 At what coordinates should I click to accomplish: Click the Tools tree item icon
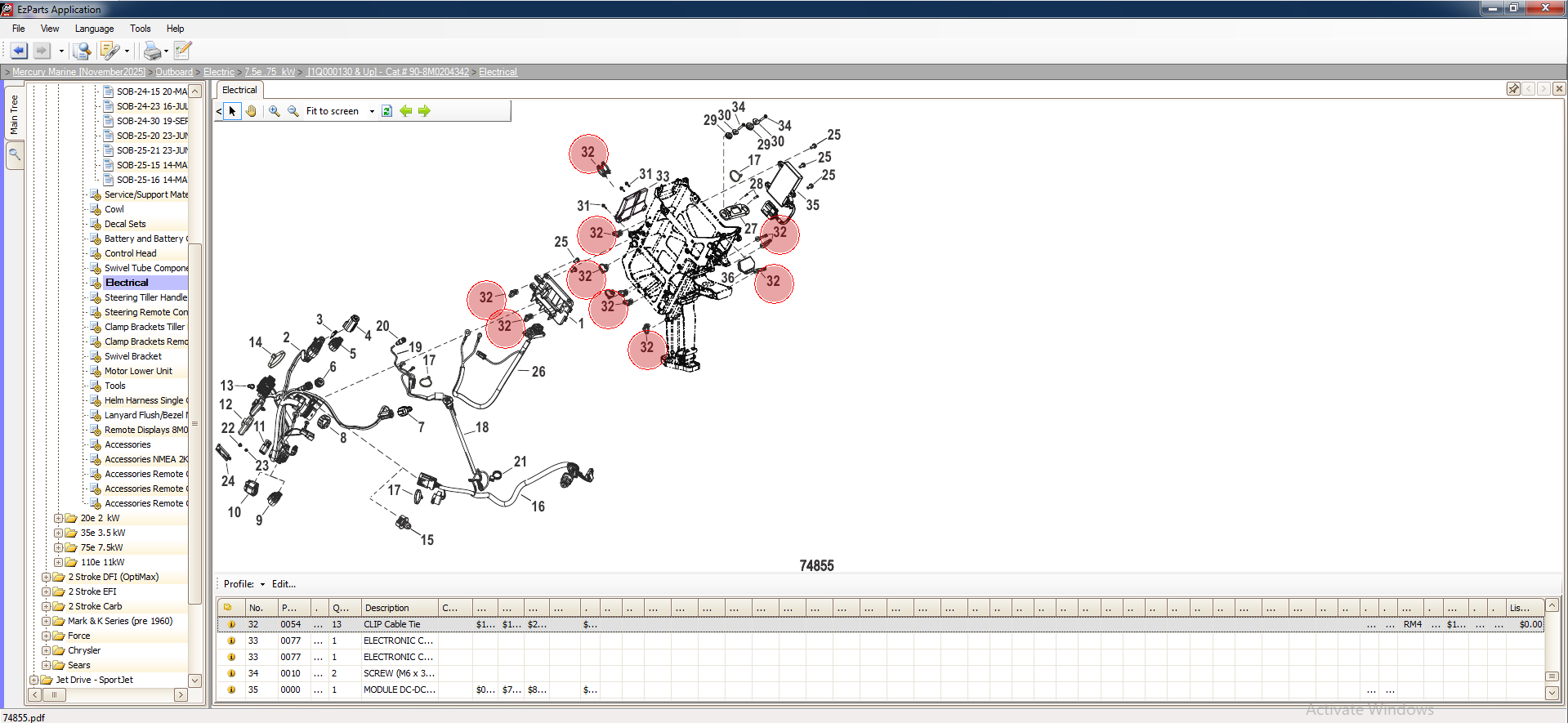[96, 386]
